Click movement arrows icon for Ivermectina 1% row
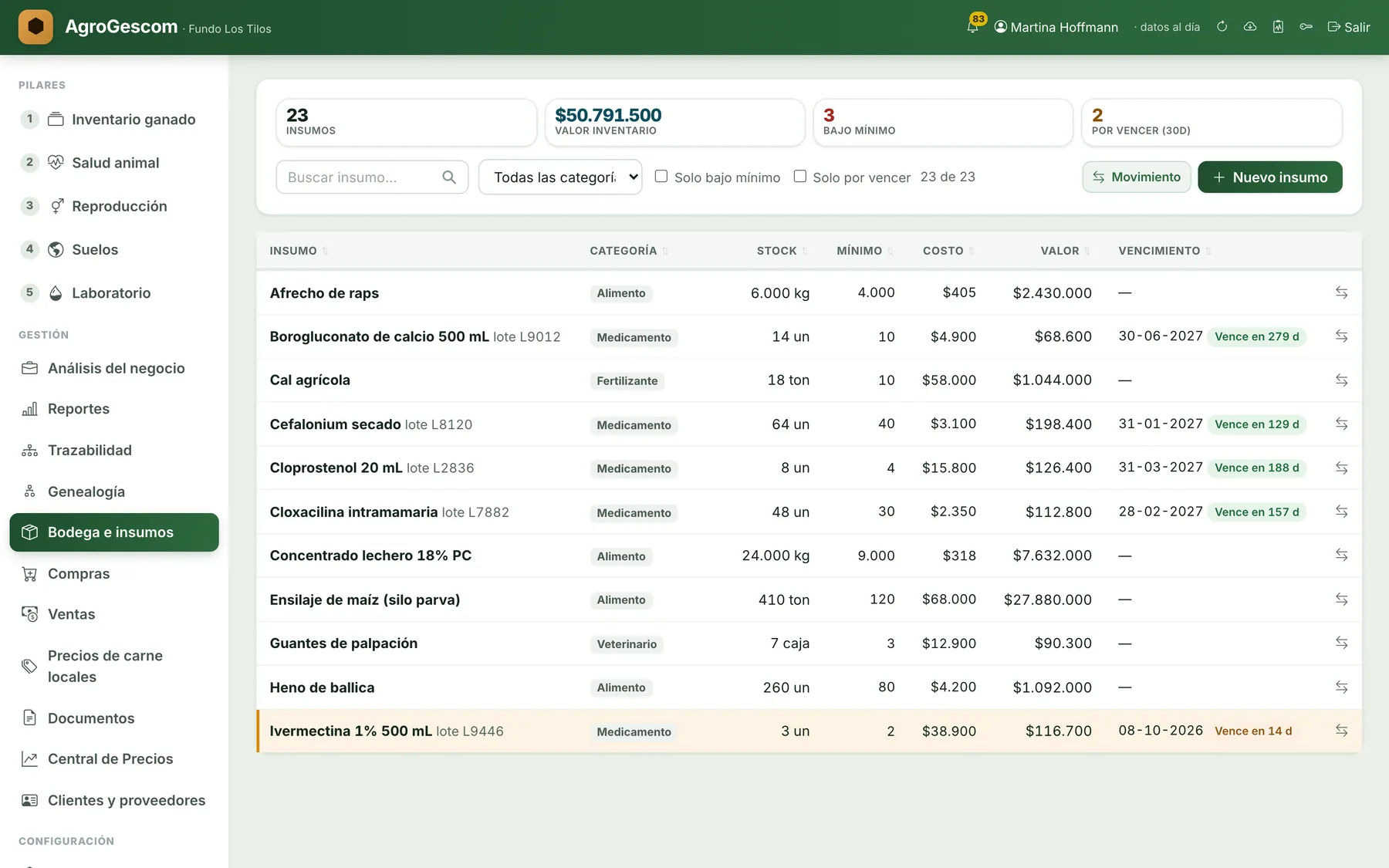1389x868 pixels. 1342,731
